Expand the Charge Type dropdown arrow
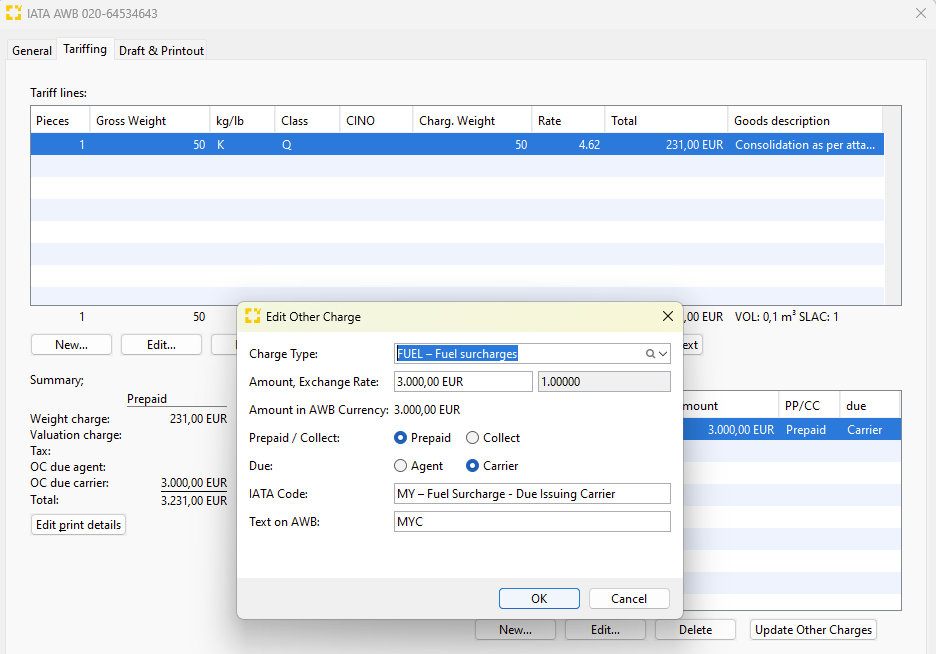Image resolution: width=936 pixels, height=654 pixels. click(x=663, y=354)
